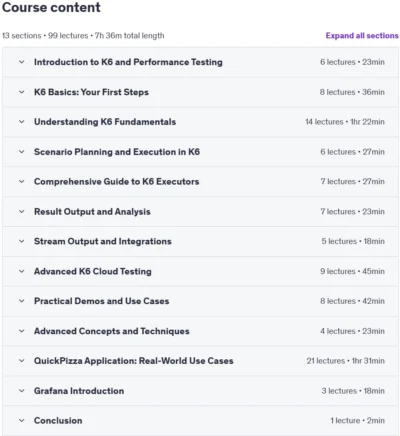Expand the Practical Demos and Use Cases chevron

tap(22, 301)
